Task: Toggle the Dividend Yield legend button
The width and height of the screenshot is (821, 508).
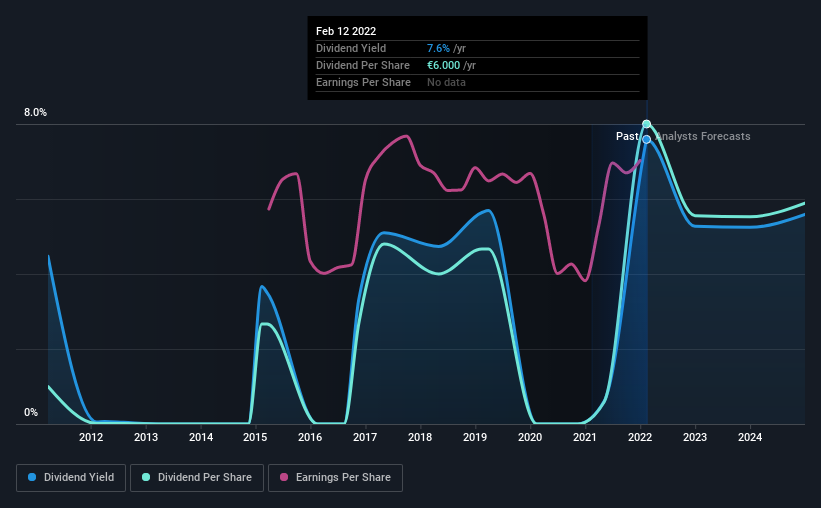Action: click(x=71, y=478)
